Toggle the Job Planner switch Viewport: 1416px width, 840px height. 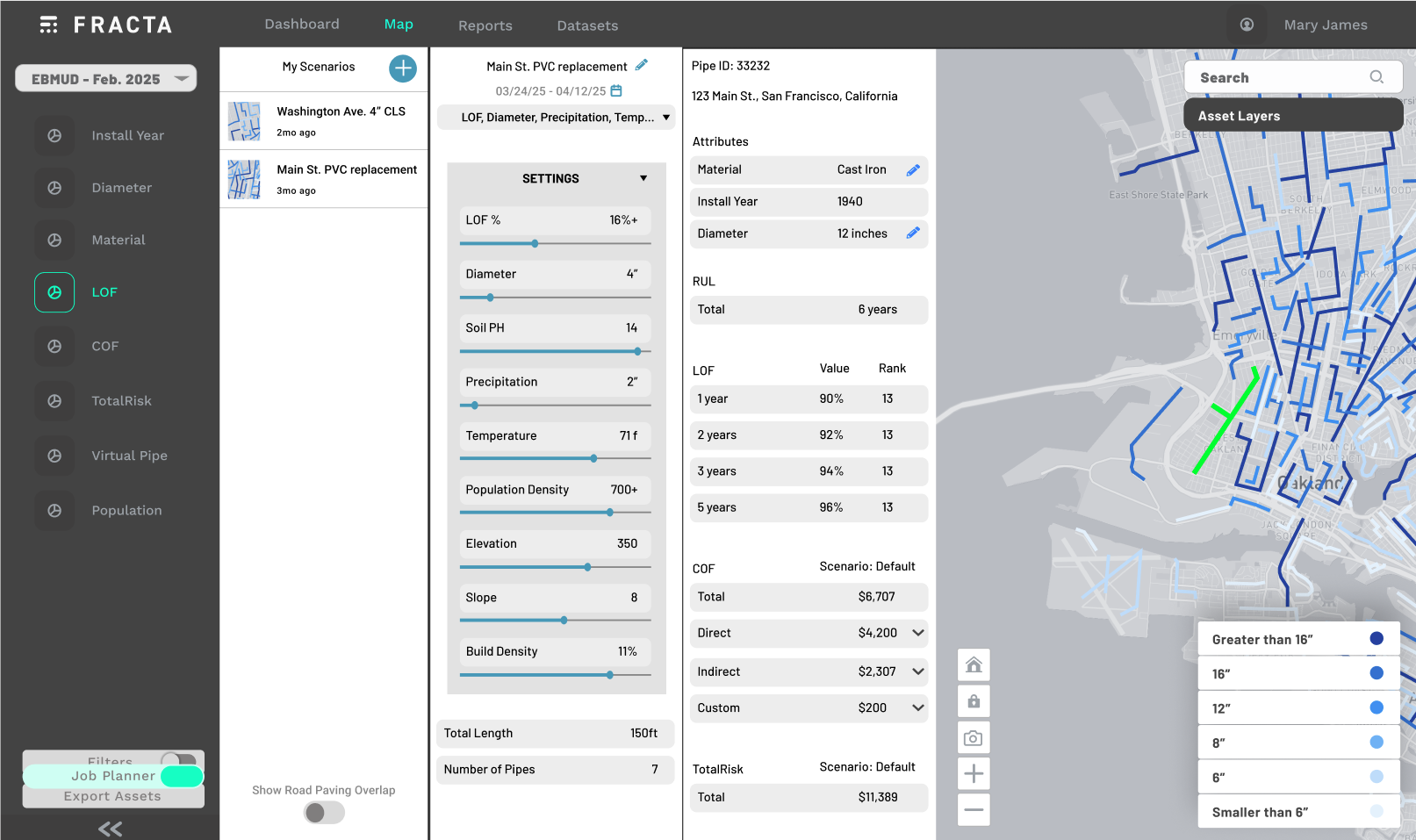[x=182, y=776]
